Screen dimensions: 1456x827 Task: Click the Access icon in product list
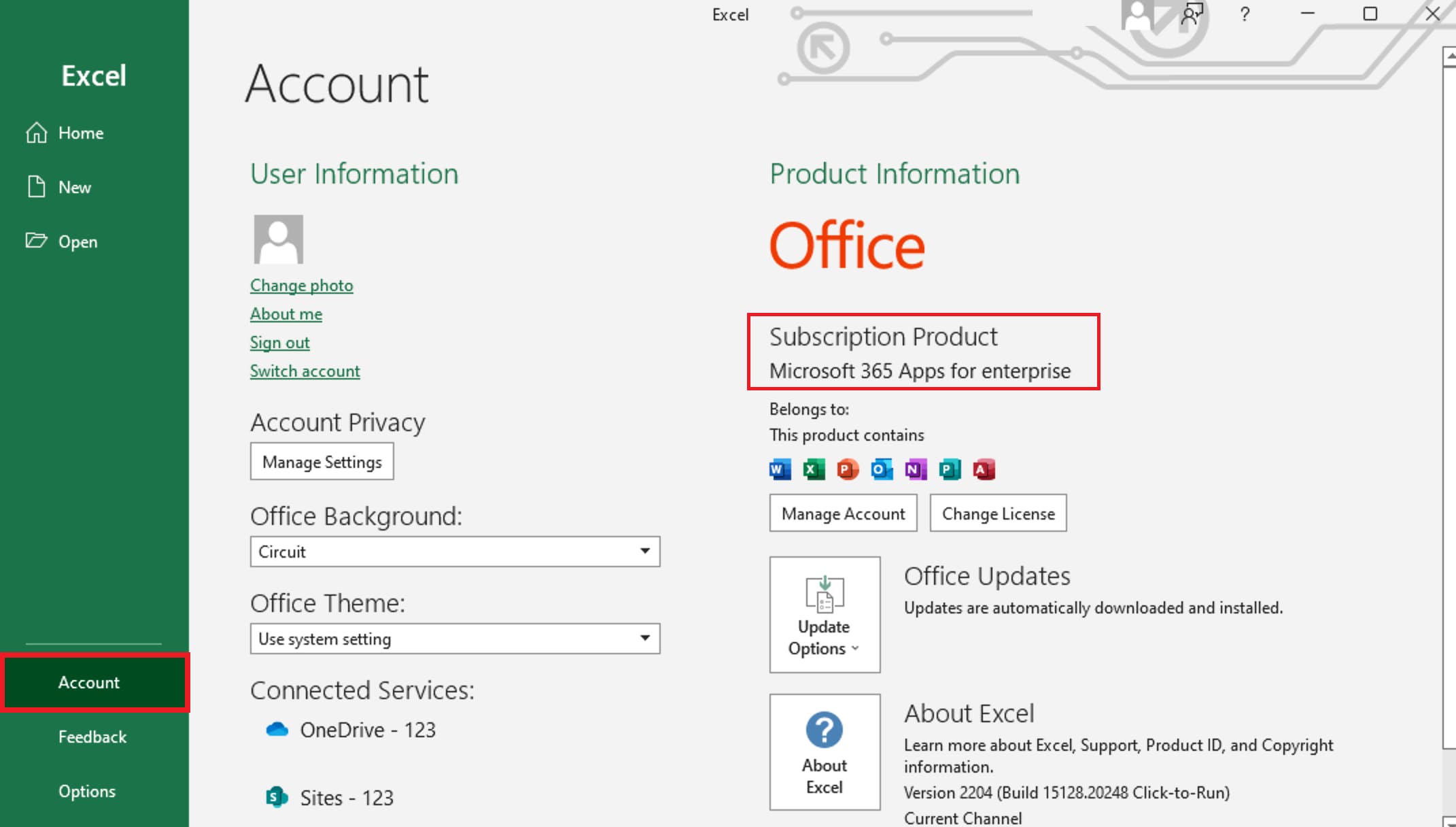point(984,469)
